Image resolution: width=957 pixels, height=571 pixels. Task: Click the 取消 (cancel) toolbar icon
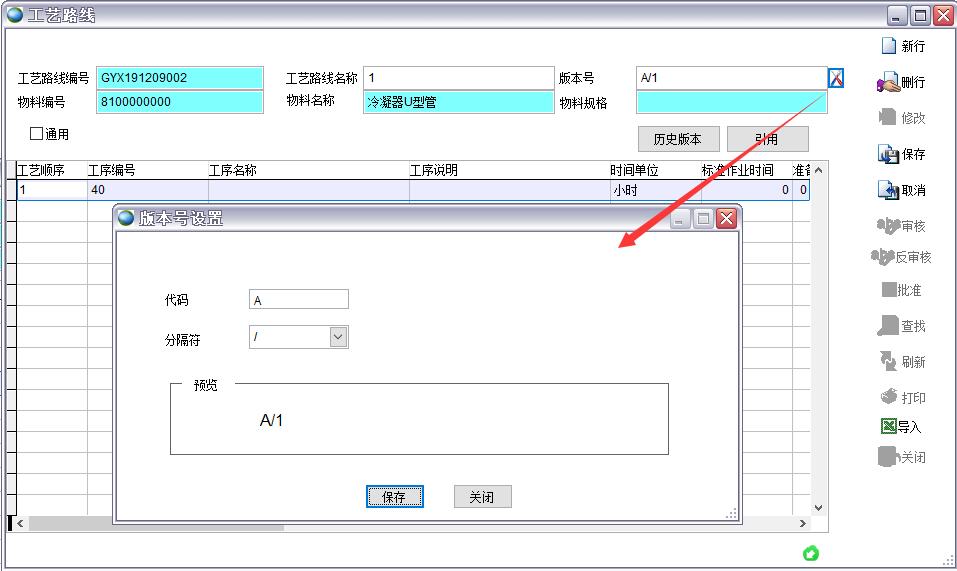click(887, 190)
